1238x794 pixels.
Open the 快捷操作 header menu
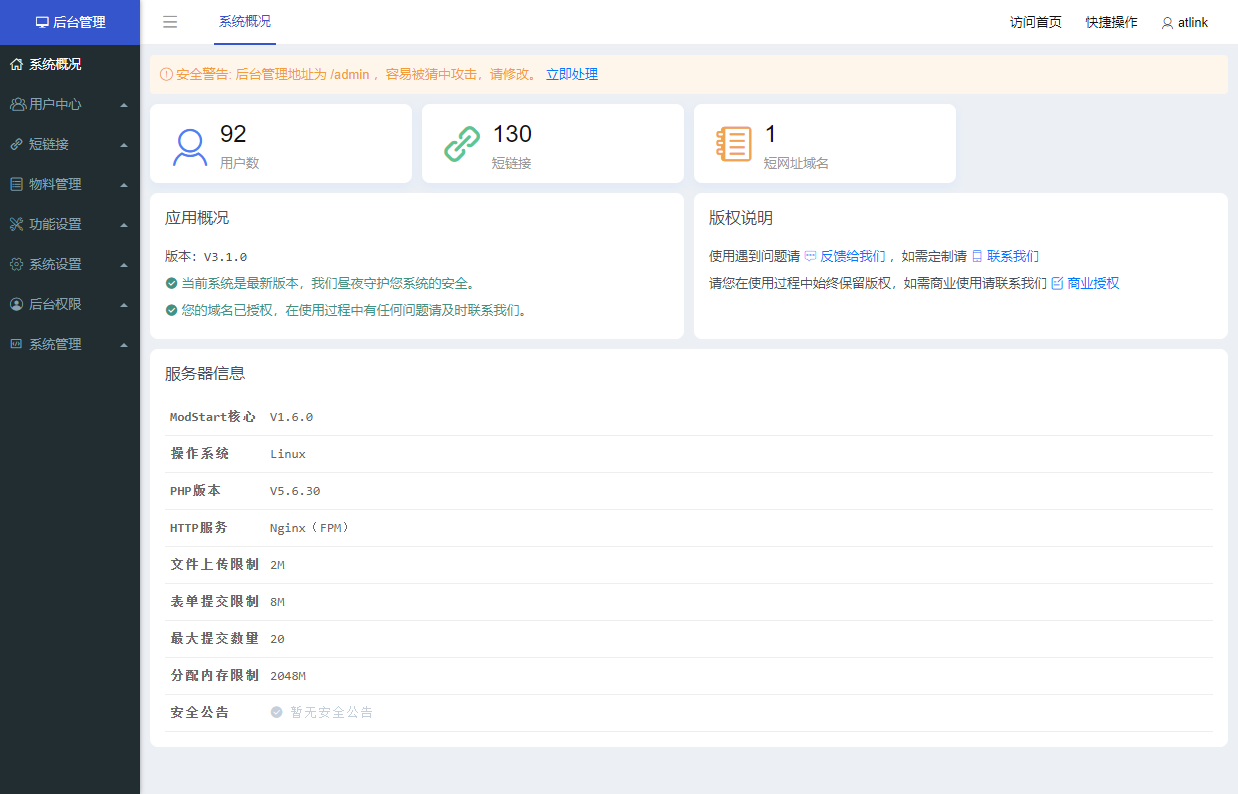click(1112, 22)
